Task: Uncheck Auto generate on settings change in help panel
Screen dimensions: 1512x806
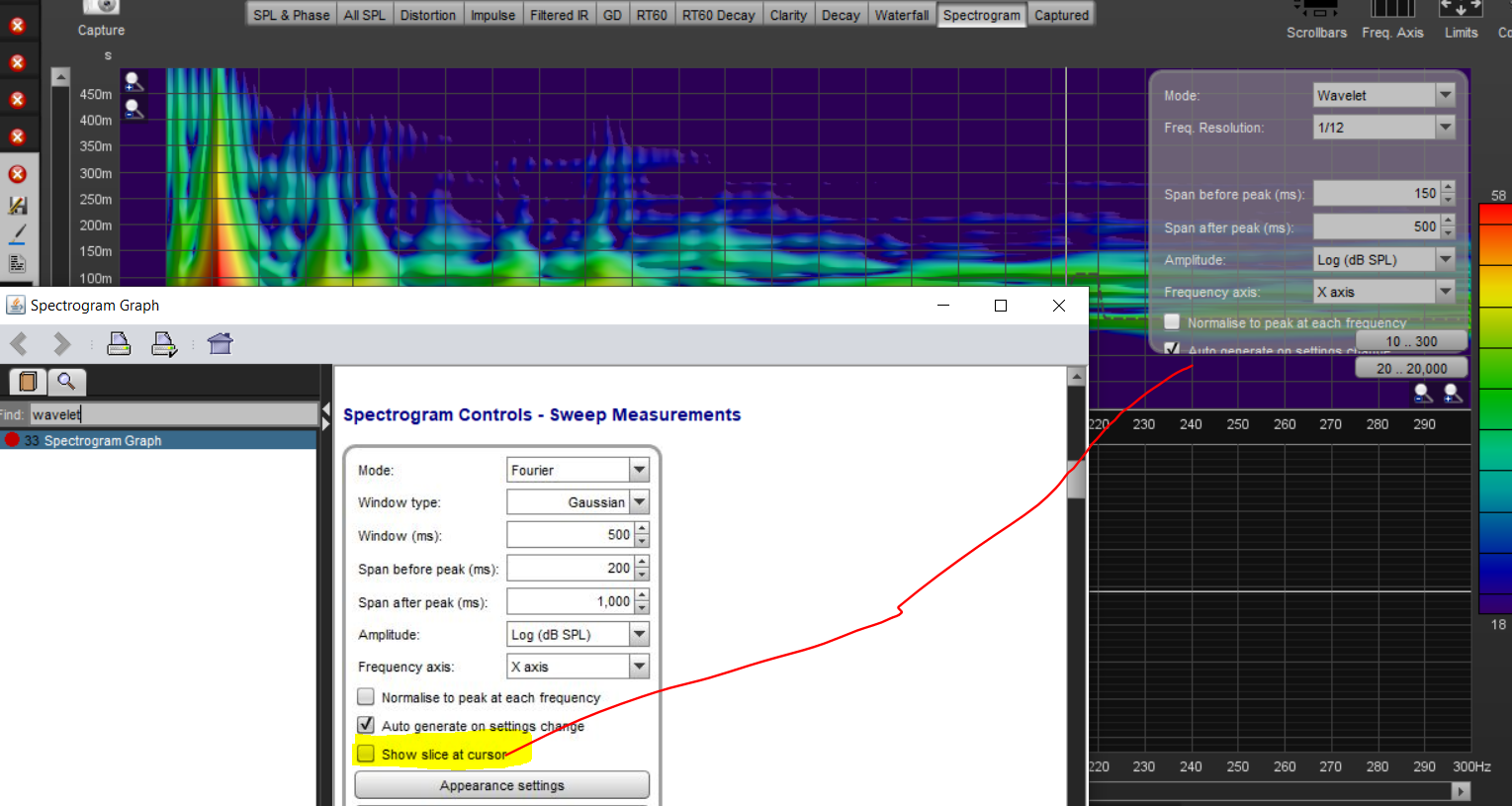Action: pos(366,725)
